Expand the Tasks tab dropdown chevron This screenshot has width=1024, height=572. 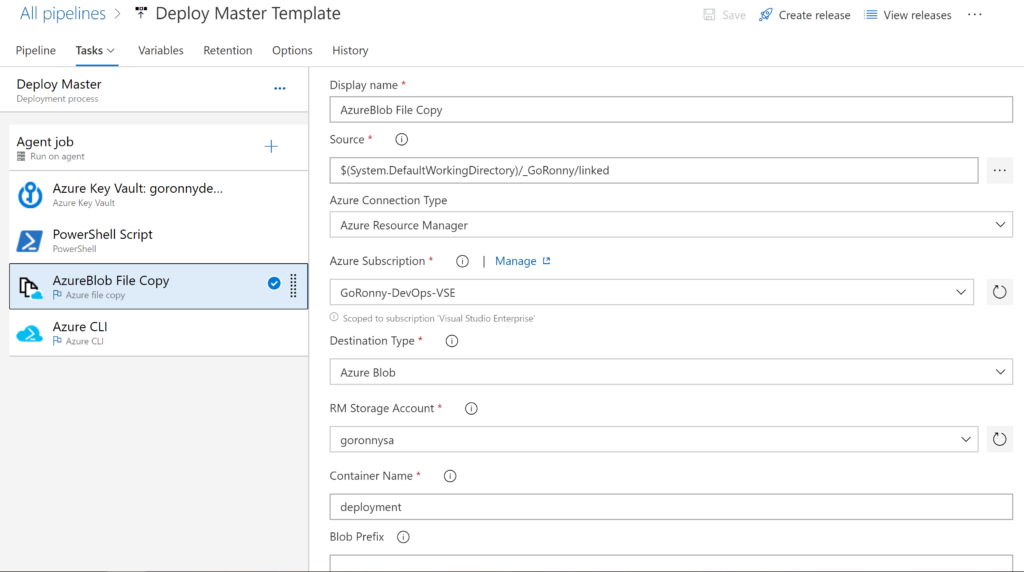(111, 50)
